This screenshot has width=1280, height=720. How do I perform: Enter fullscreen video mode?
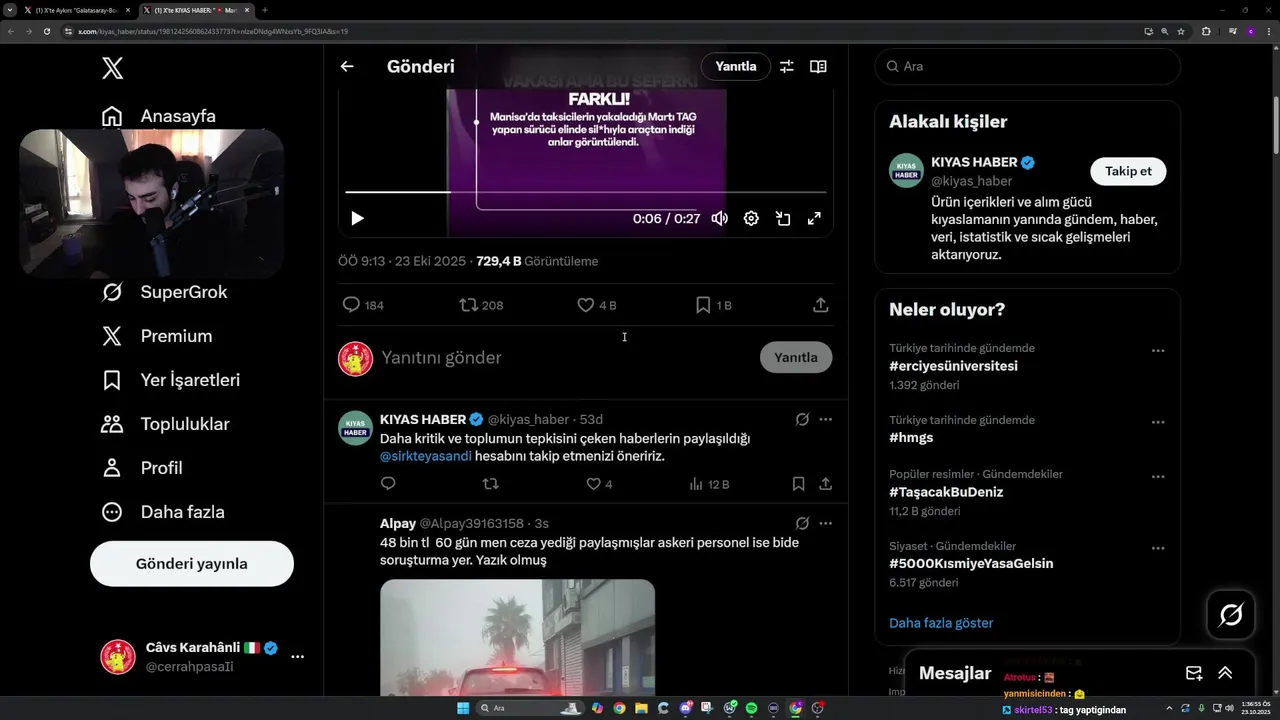(x=814, y=218)
